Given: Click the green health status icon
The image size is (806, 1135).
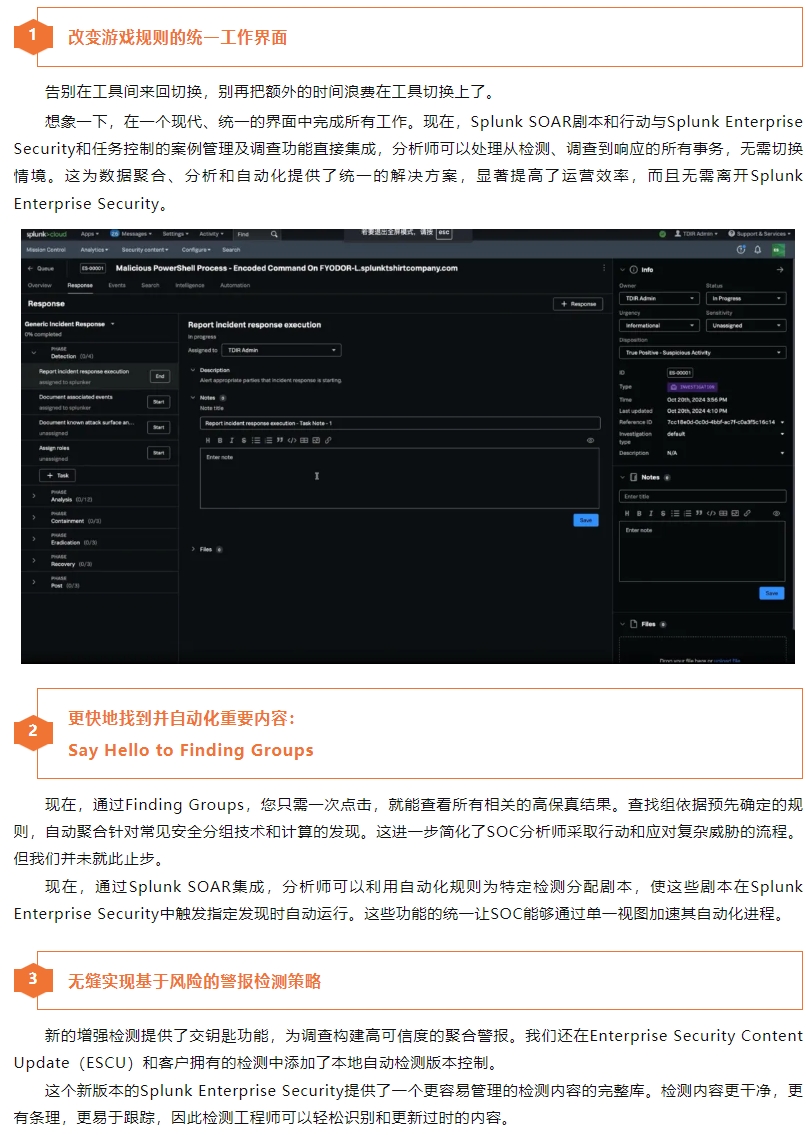Looking at the screenshot, I should point(663,234).
